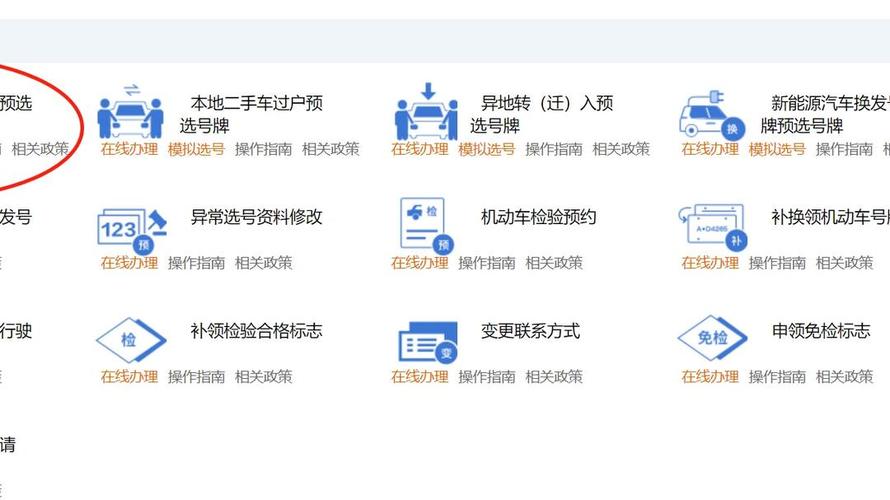
Task: Open 在线办理 for 补领检验合格标志
Action: point(129,376)
